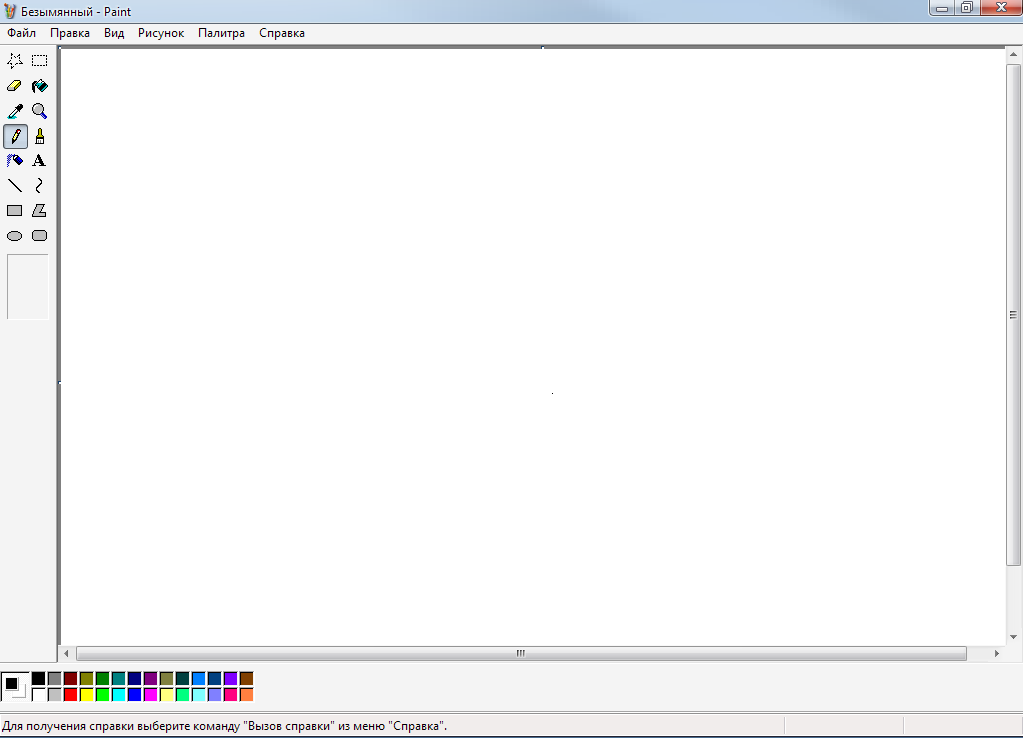Open the Справка menu
Viewport: 1023px width, 738px height.
pyautogui.click(x=282, y=33)
